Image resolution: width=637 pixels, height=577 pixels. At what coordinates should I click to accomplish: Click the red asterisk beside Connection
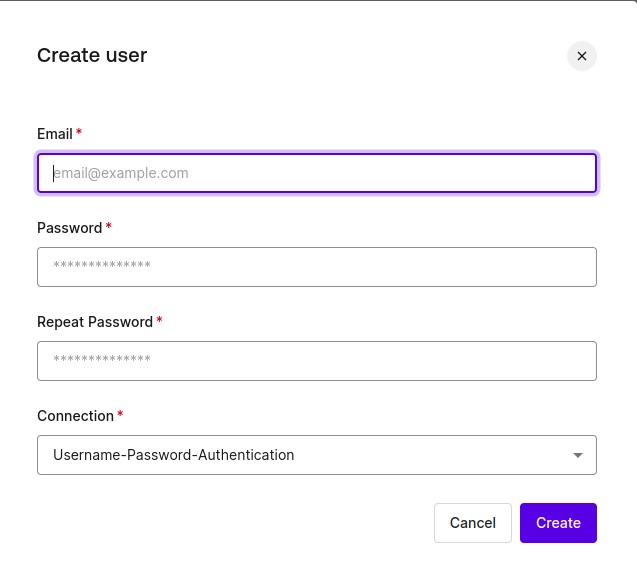[120, 414]
